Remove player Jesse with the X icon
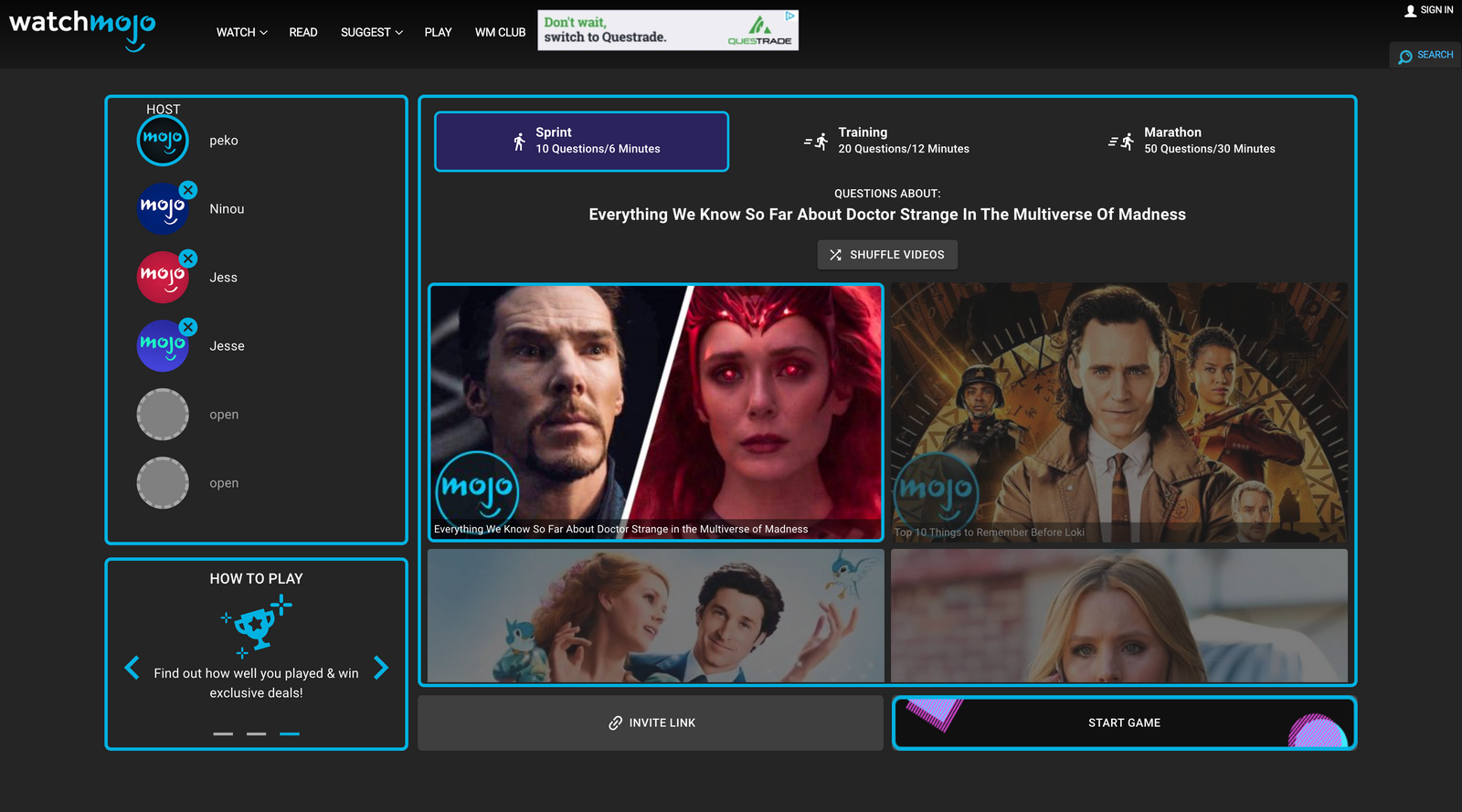Image resolution: width=1462 pixels, height=812 pixels. point(188,327)
